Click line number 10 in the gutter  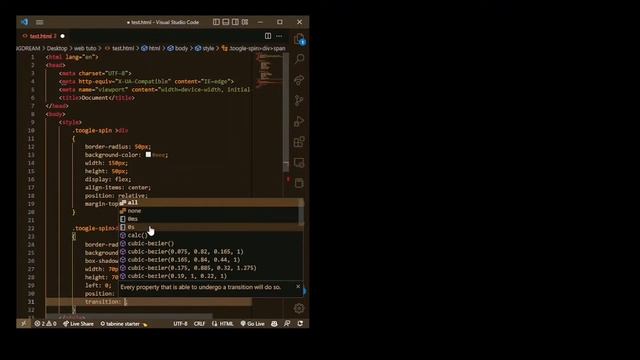tap(31, 130)
